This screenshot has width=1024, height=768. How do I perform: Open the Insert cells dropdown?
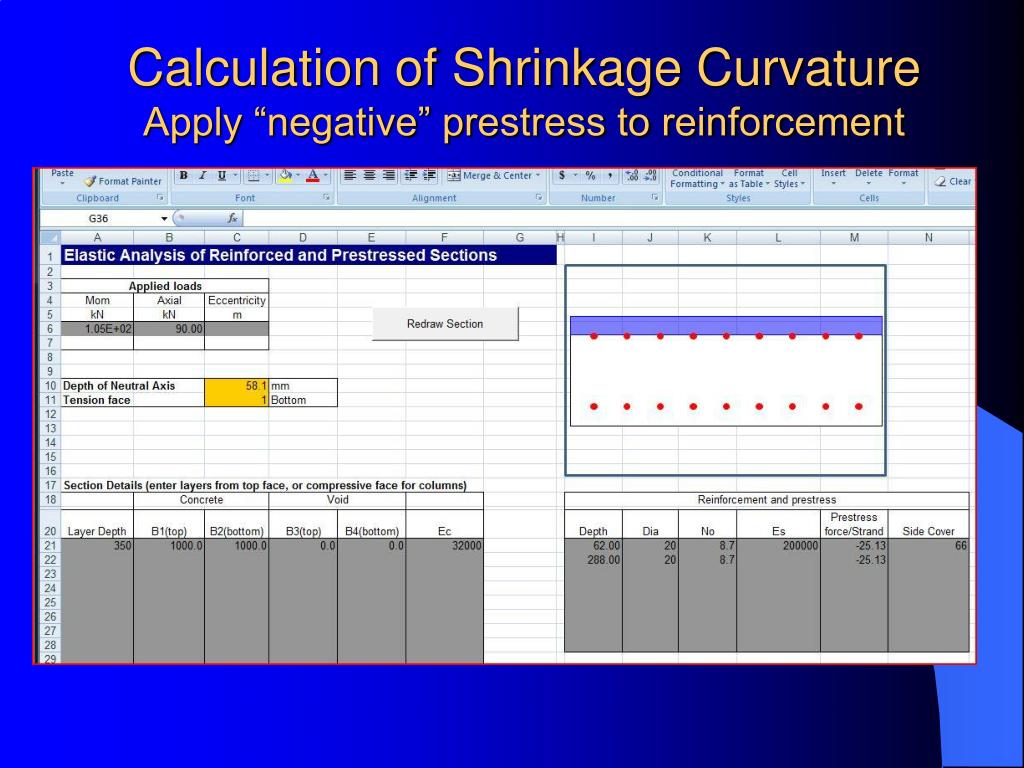[833, 177]
